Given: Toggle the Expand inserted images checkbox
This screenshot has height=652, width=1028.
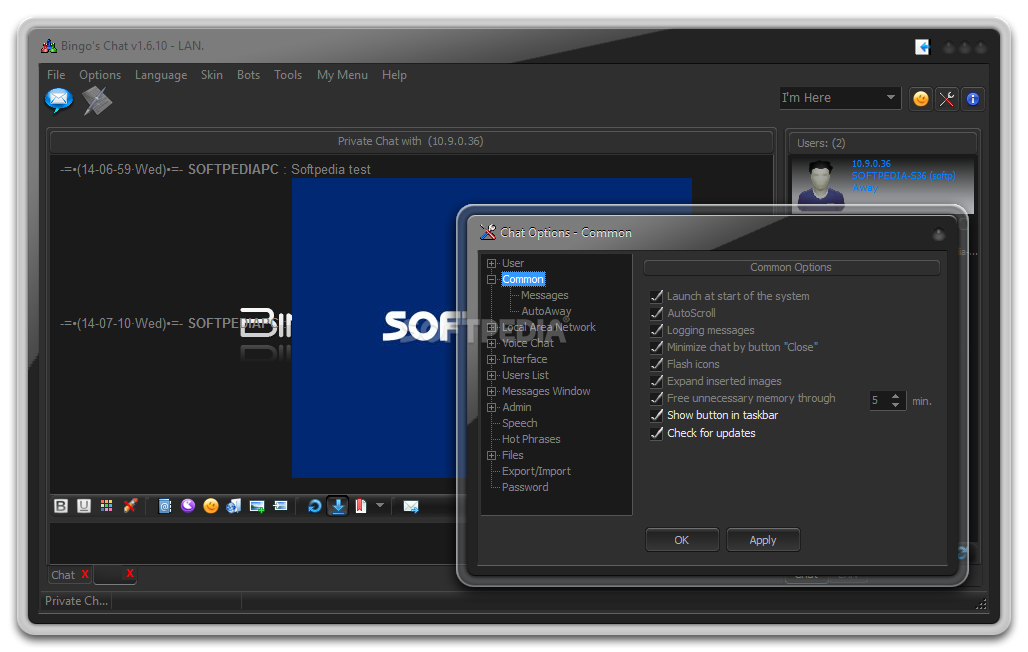Looking at the screenshot, I should 656,381.
